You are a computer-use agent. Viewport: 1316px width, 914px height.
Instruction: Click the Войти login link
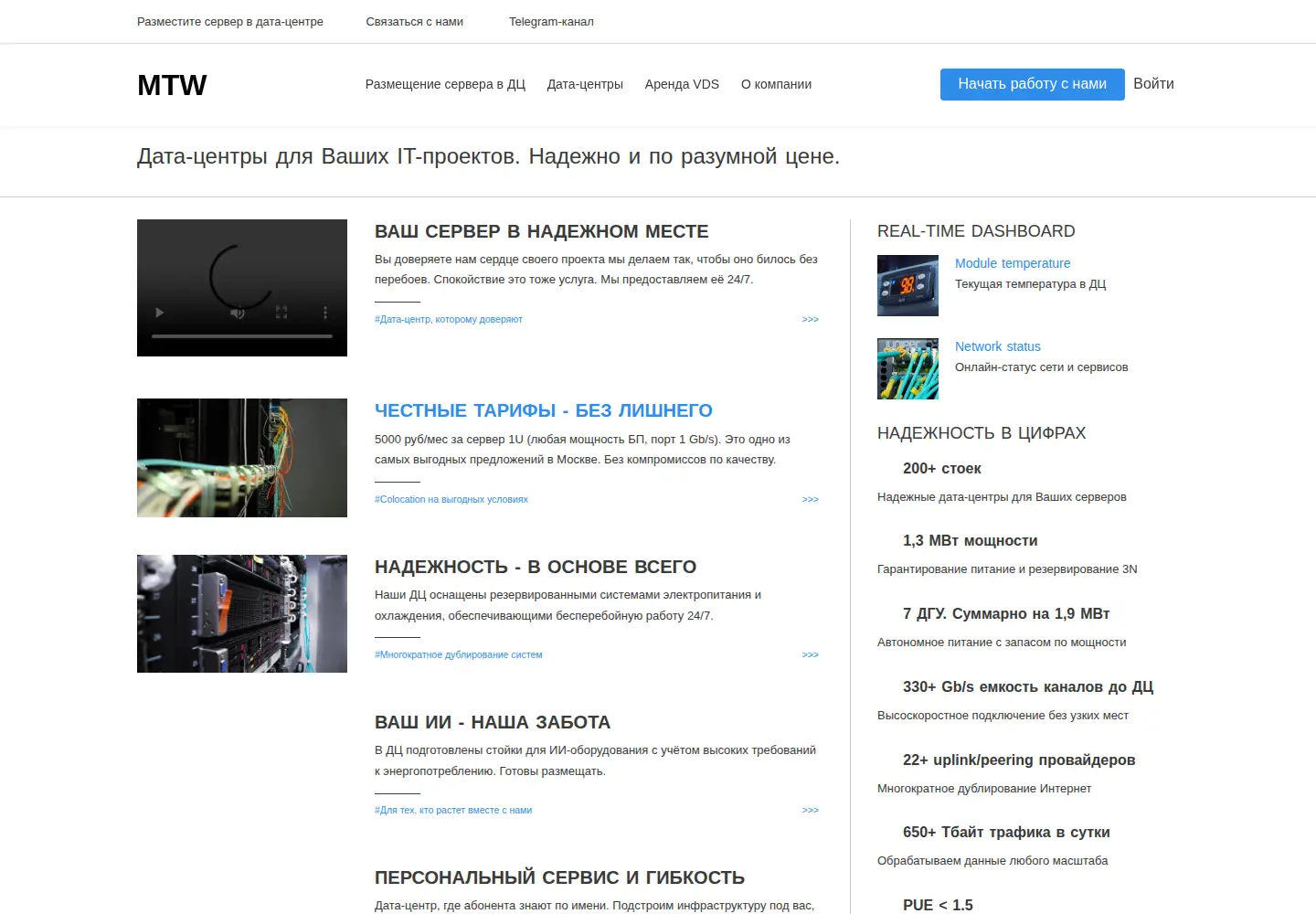pos(1153,84)
